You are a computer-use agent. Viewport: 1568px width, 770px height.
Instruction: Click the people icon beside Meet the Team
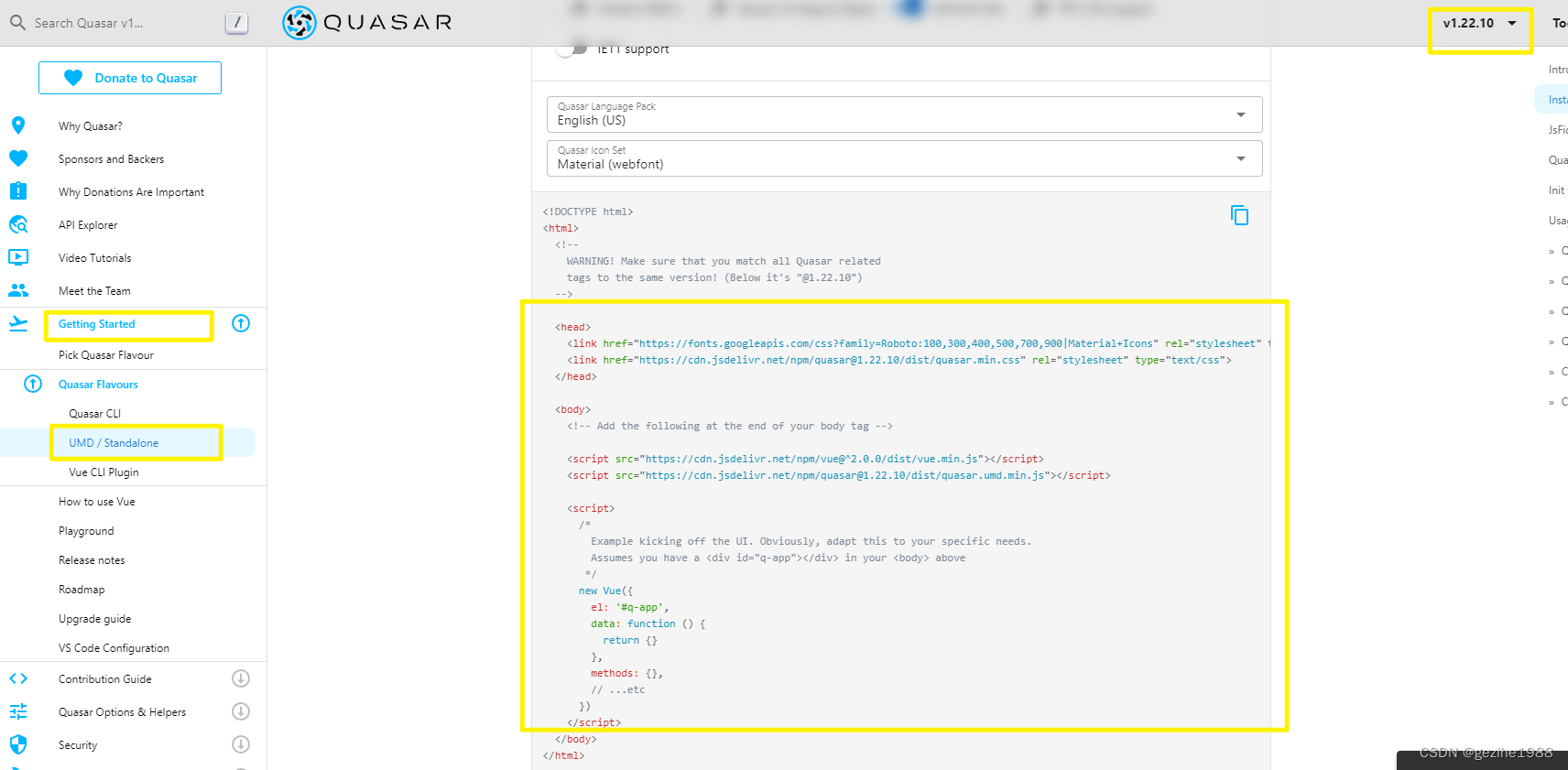click(x=18, y=290)
